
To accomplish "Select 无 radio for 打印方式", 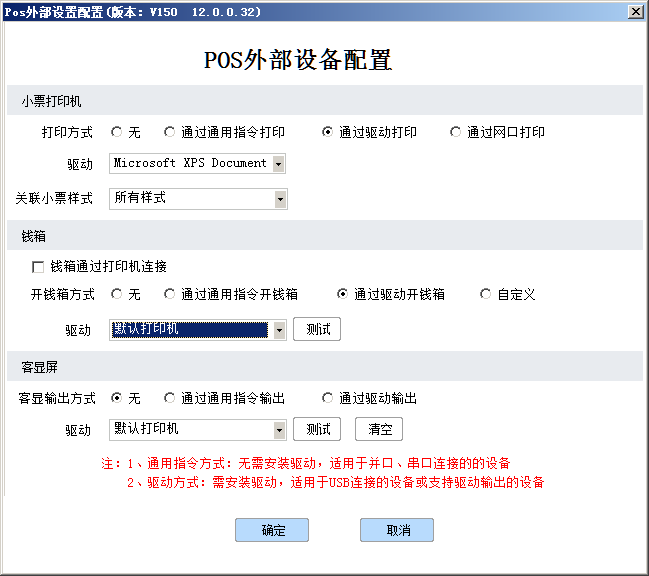I will (x=117, y=132).
